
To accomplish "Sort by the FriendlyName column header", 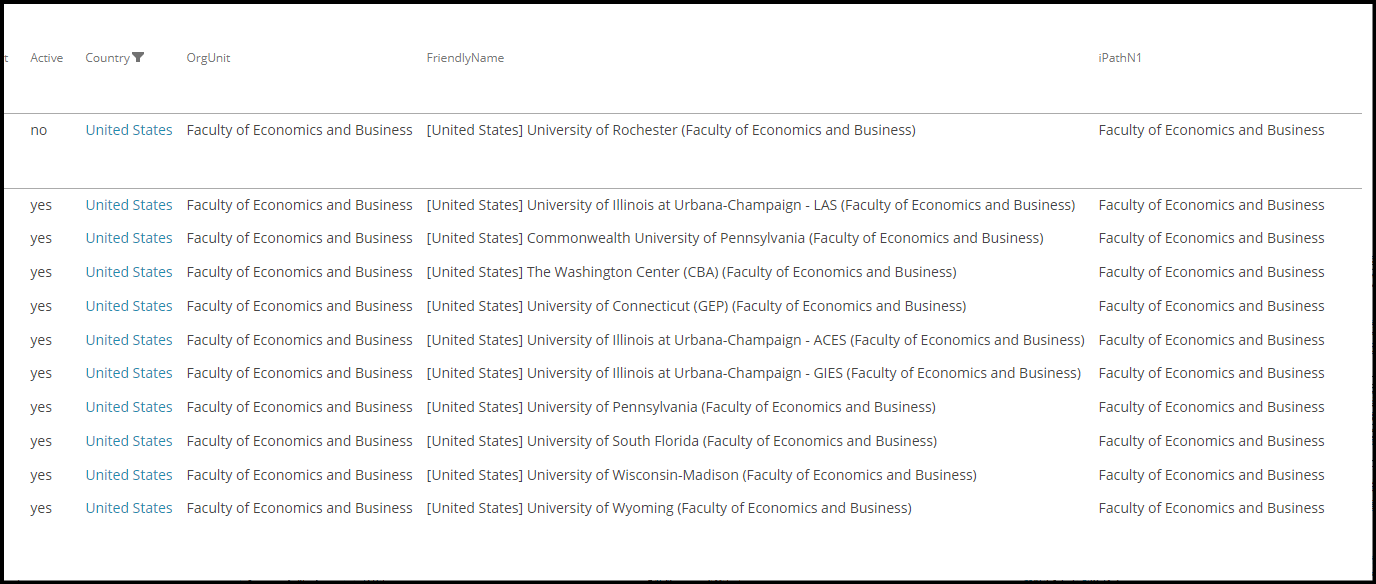I will point(465,58).
